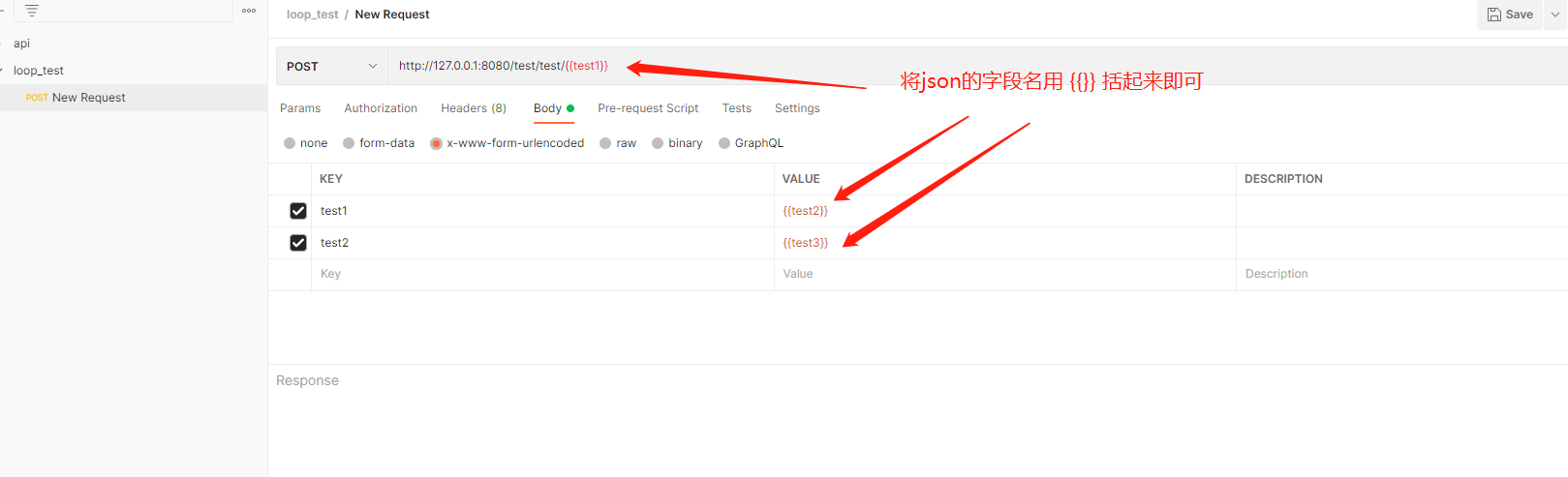Image resolution: width=1568 pixels, height=477 pixels.
Task: Click the empty Key input field
Action: click(542, 274)
